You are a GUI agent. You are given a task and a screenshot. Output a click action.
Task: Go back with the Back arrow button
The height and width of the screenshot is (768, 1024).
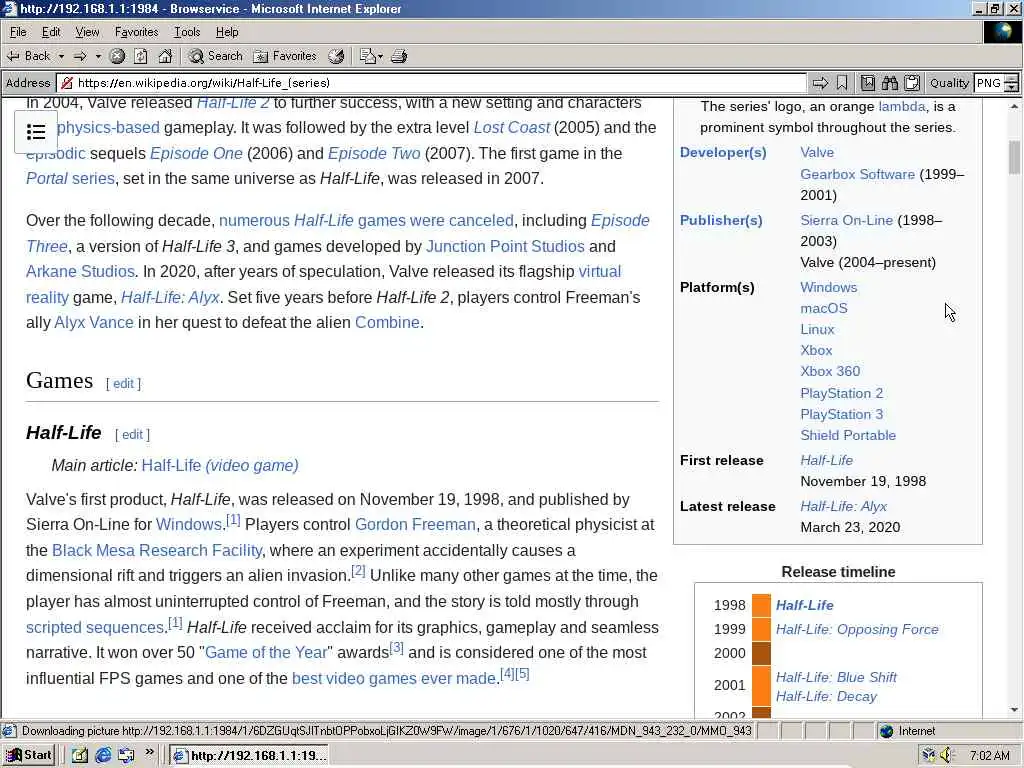pyautogui.click(x=28, y=56)
